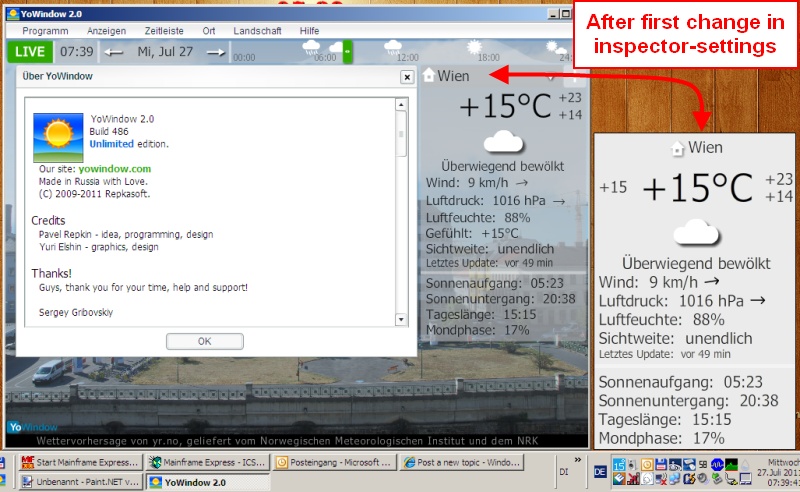Click the green timeline slider handle
The height and width of the screenshot is (492, 800).
(x=347, y=52)
